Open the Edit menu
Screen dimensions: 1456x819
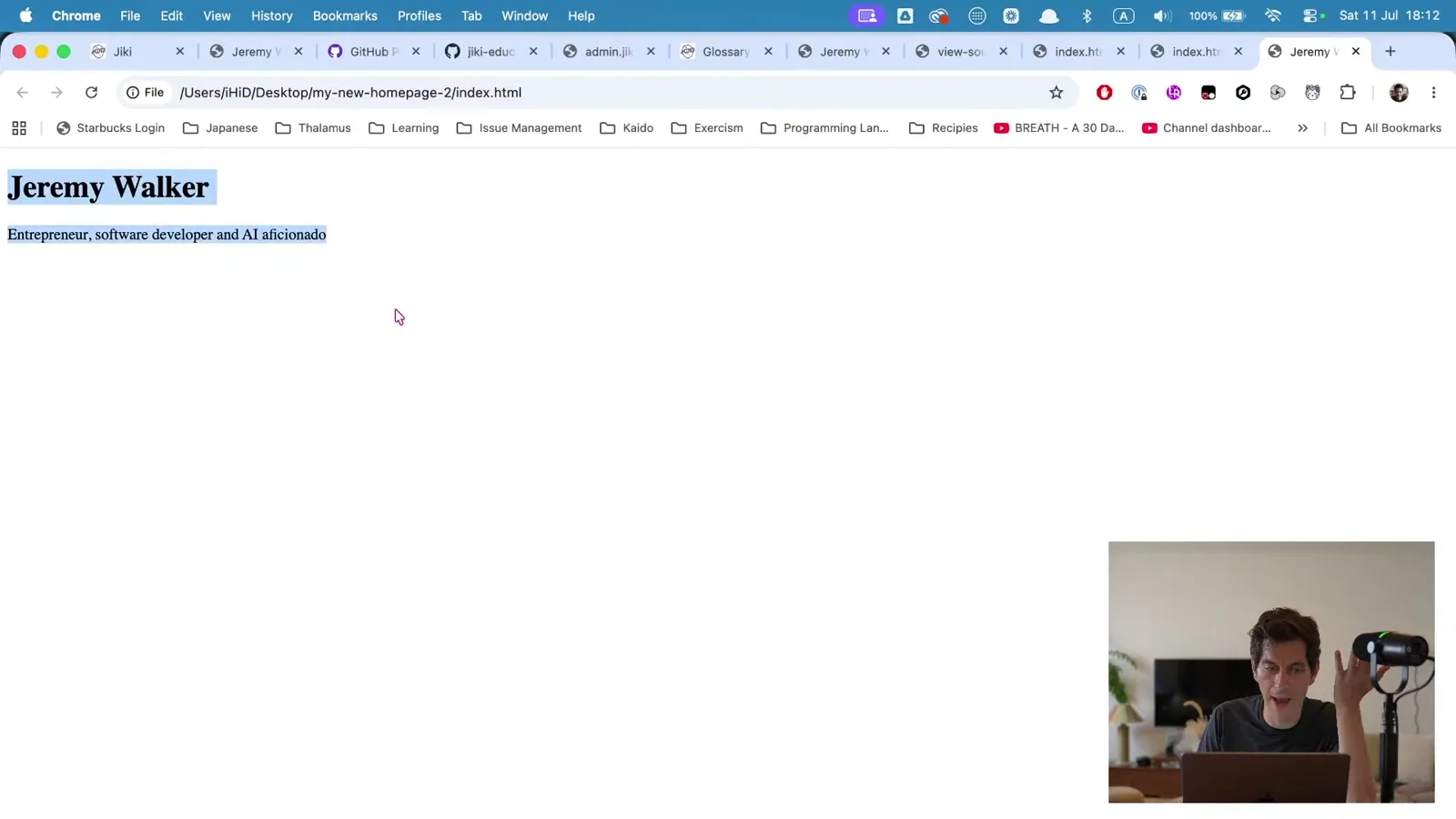[x=171, y=15]
